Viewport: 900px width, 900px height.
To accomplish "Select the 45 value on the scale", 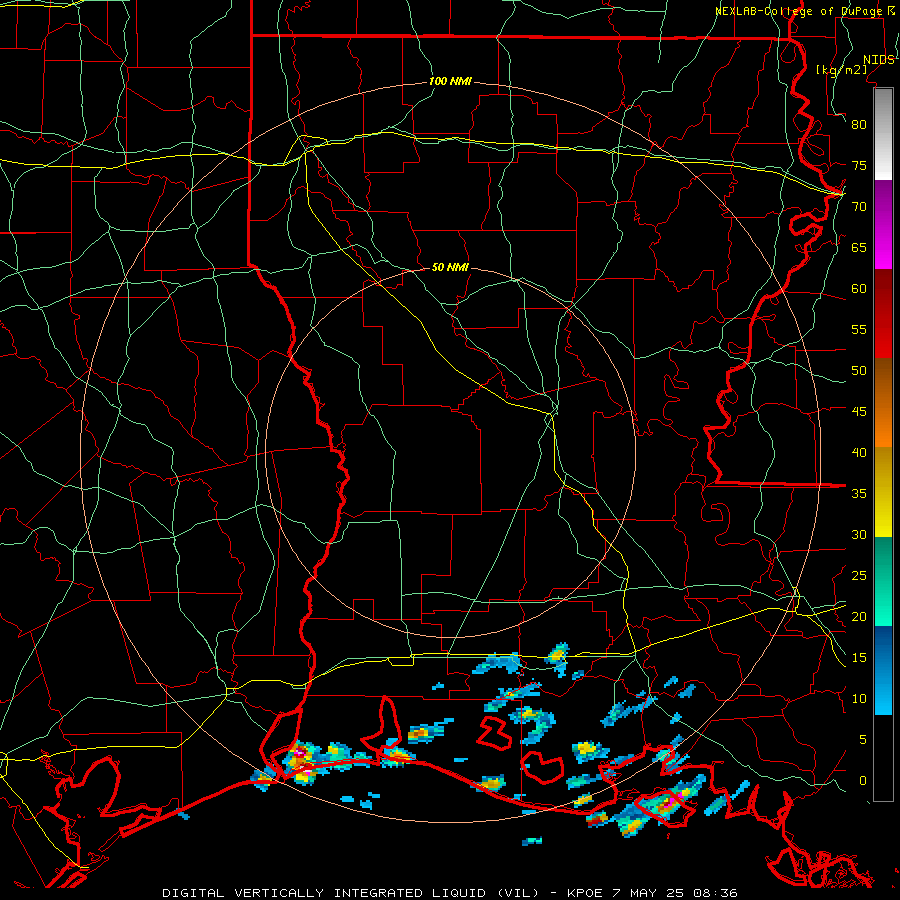I will tap(859, 412).
